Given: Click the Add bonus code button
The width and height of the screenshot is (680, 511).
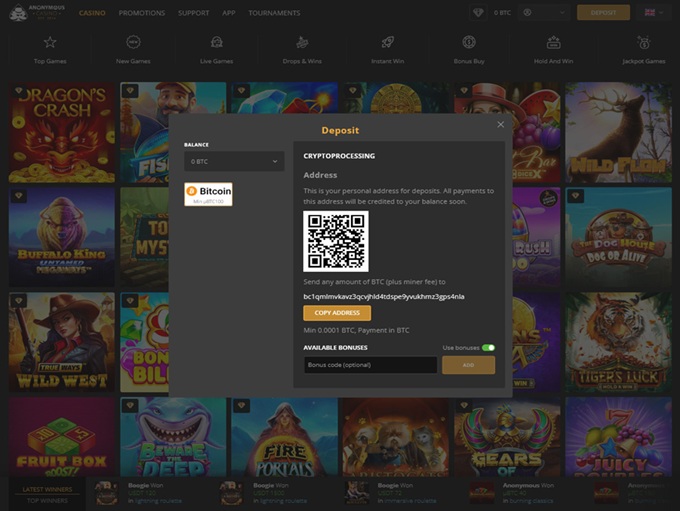Looking at the screenshot, I should (x=468, y=365).
